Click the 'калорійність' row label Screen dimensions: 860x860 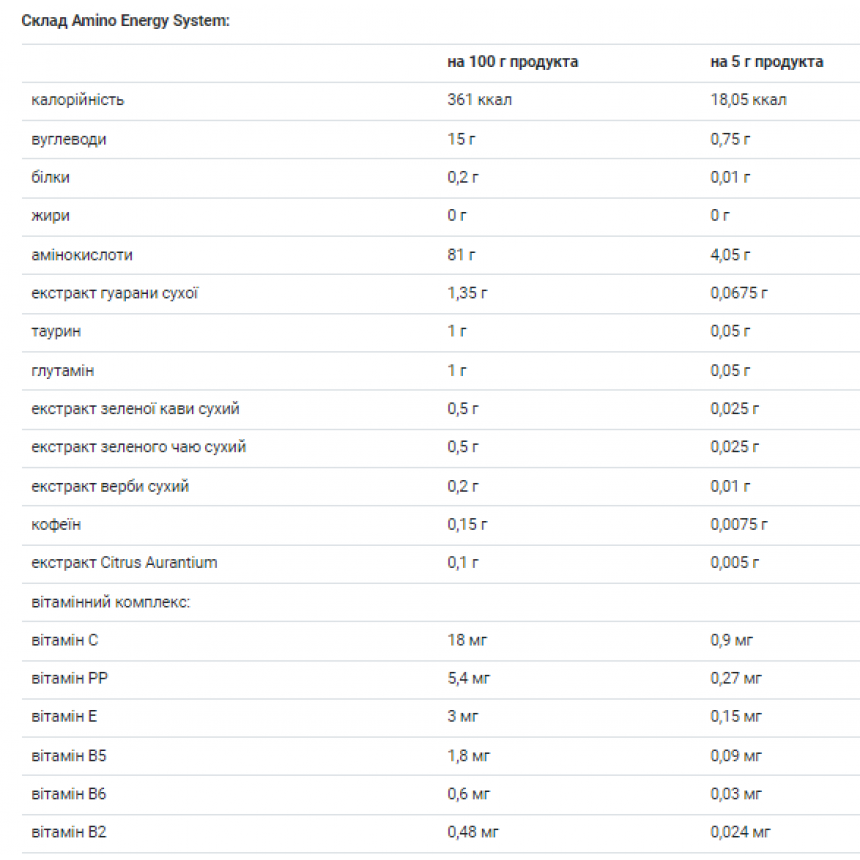78,100
